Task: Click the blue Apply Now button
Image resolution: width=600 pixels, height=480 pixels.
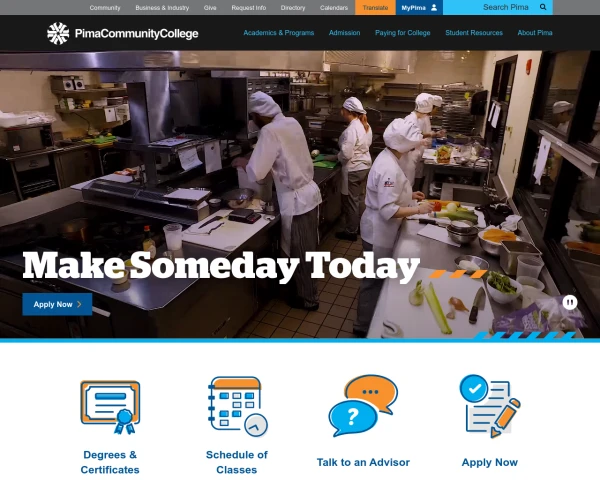Action: click(57, 304)
